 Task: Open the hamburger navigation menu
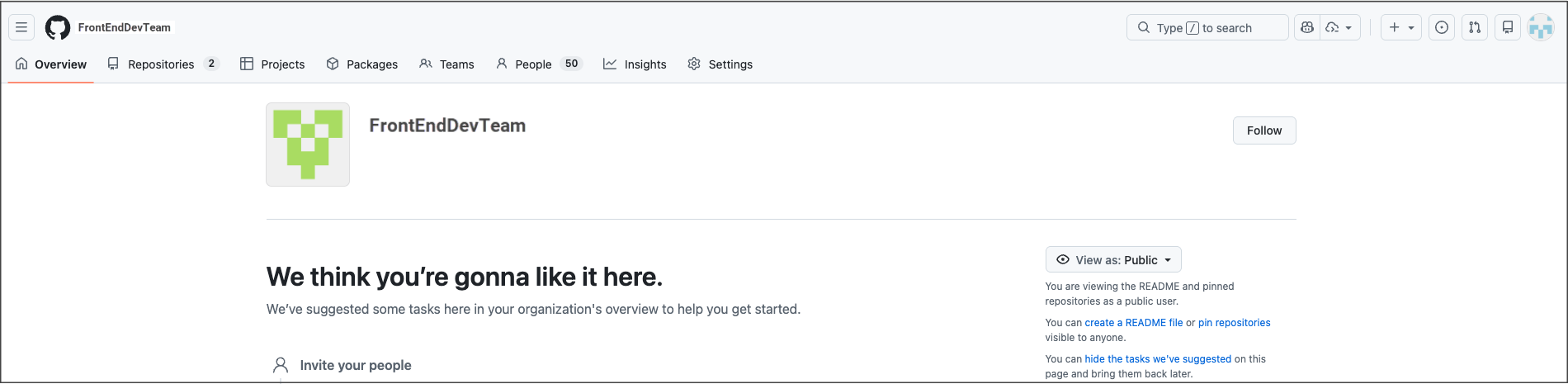coord(21,27)
